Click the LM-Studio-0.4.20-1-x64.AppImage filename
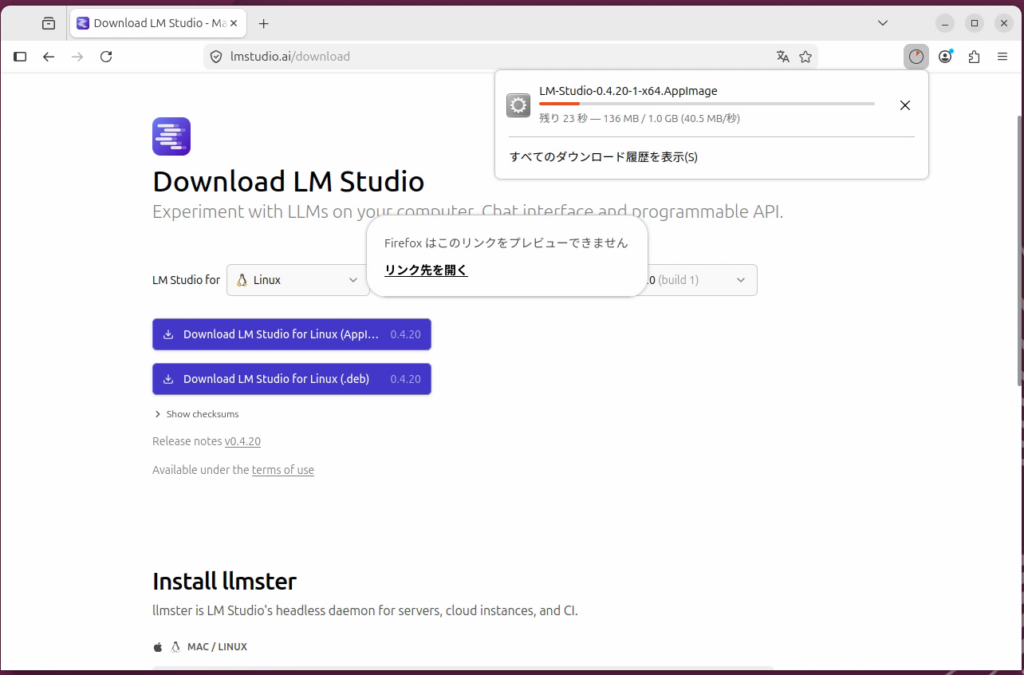The image size is (1024, 675). click(x=628, y=91)
